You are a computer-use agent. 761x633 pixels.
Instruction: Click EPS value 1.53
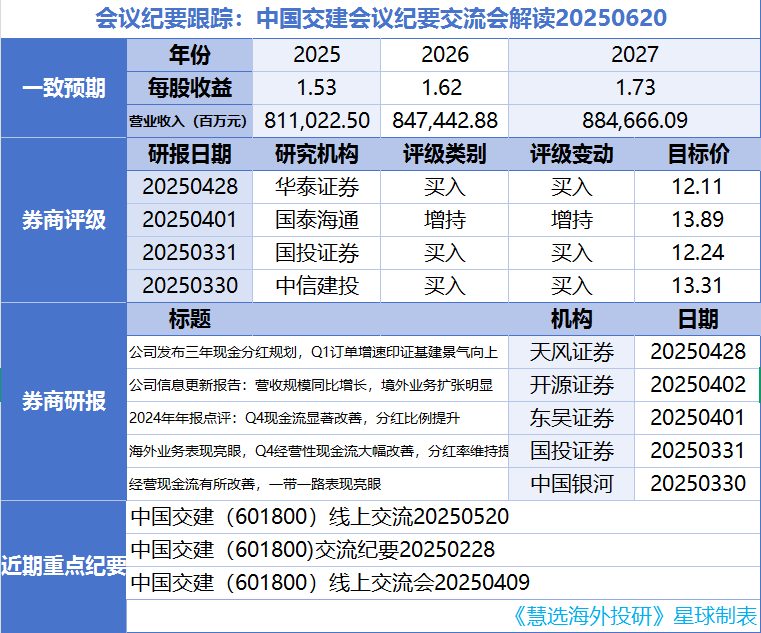pos(316,88)
